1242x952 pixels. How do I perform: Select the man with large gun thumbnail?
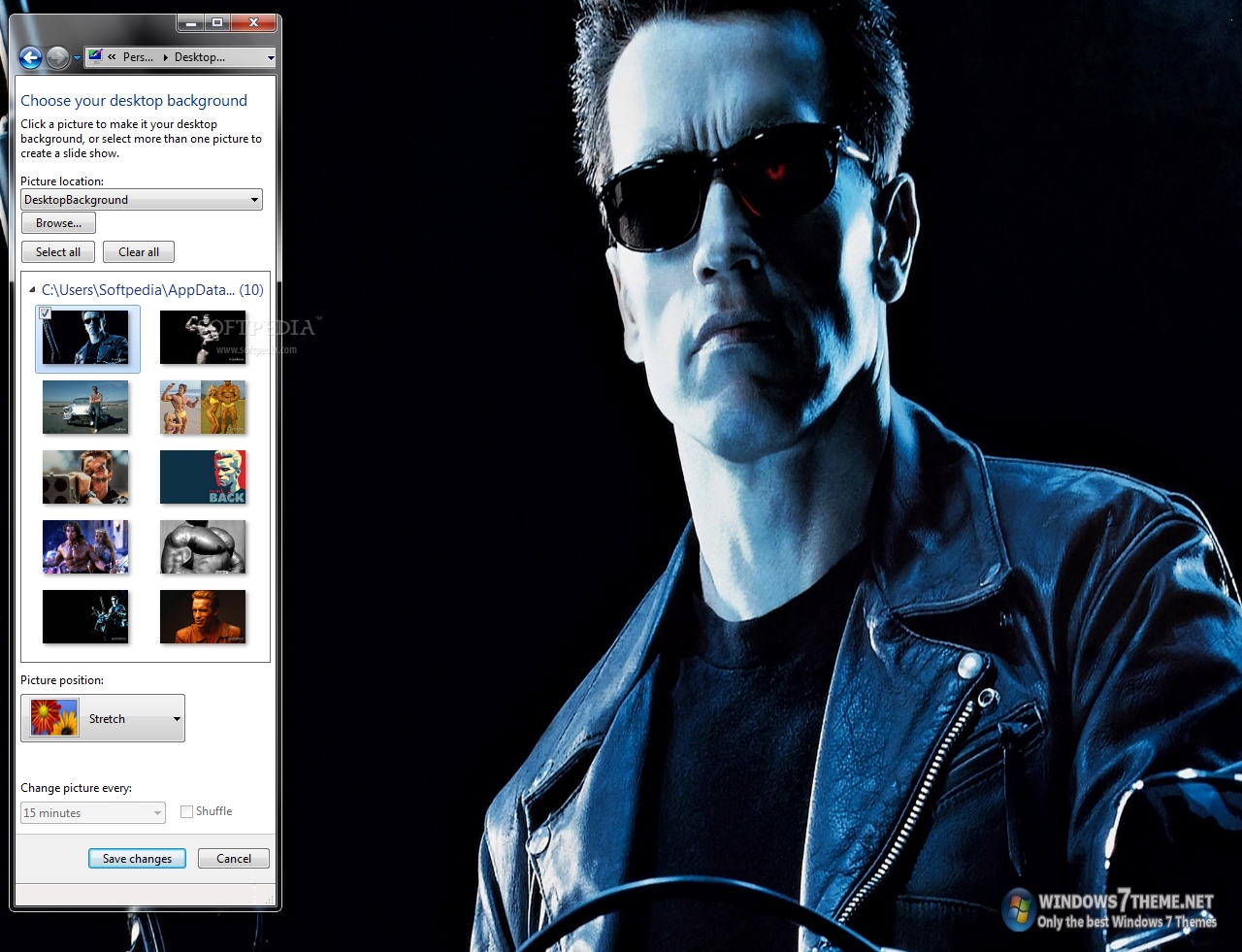(x=85, y=477)
